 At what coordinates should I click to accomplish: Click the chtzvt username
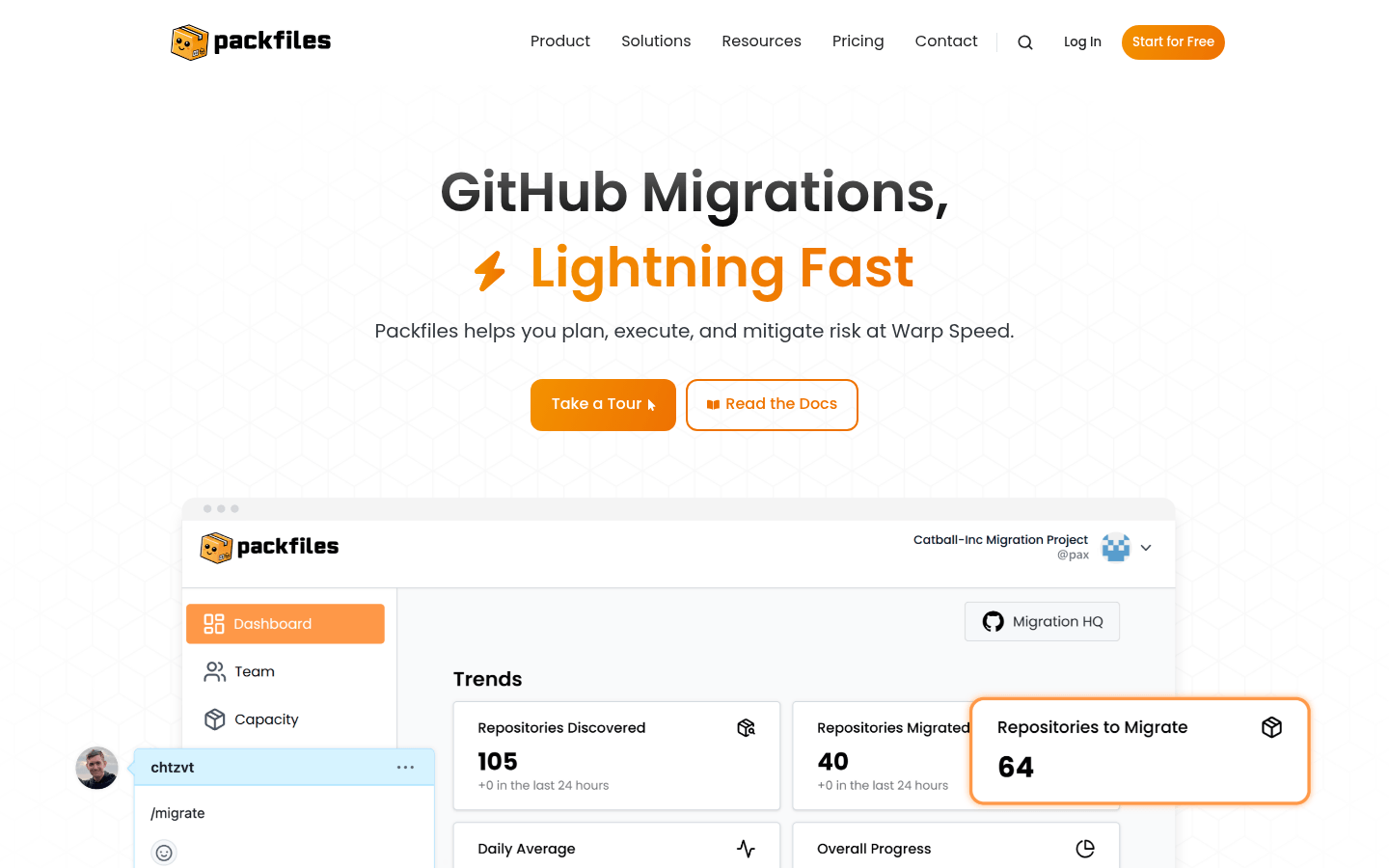coord(173,768)
